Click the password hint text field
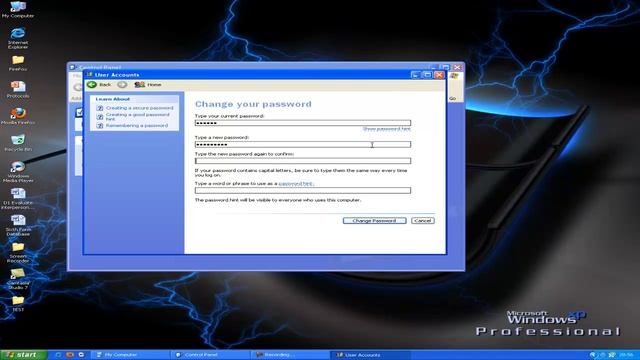The height and width of the screenshot is (360, 640). point(303,190)
